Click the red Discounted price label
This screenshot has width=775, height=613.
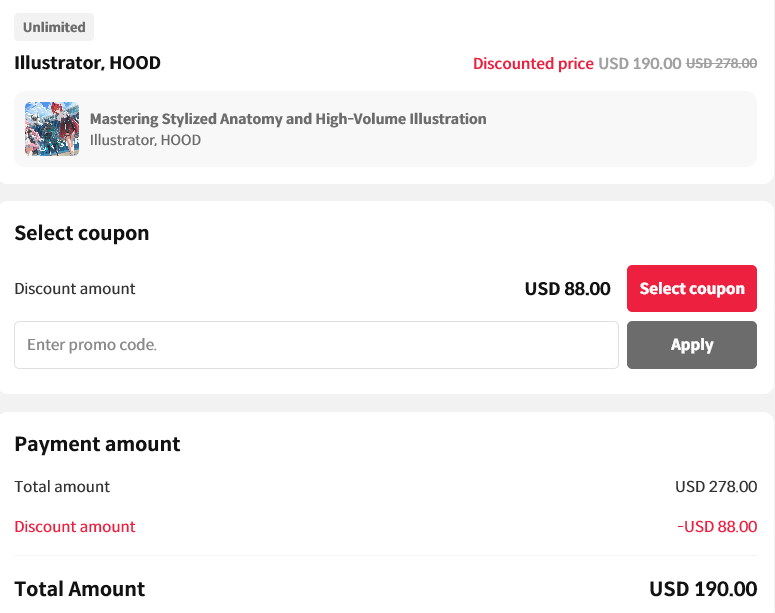[x=533, y=64]
